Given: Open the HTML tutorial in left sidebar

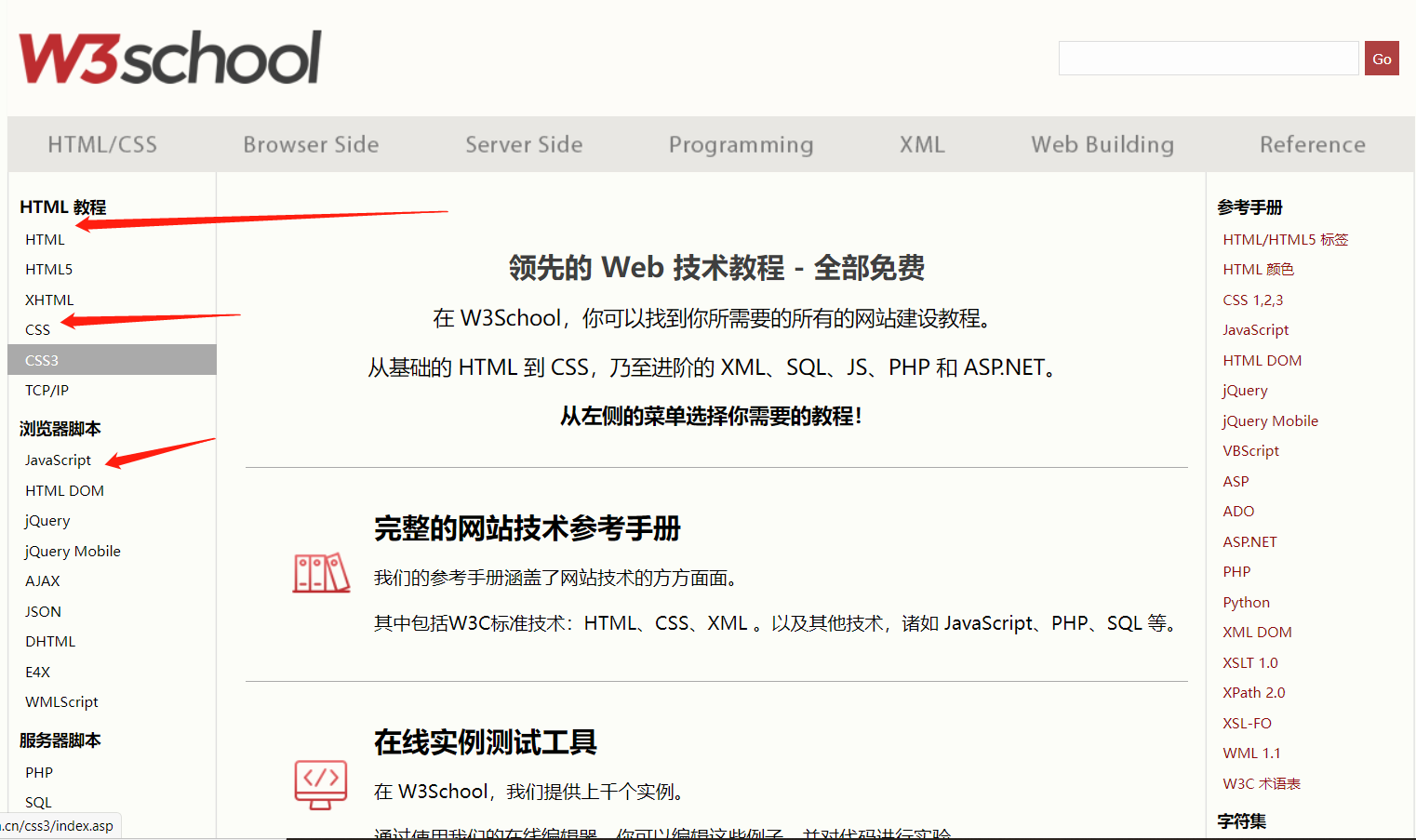Looking at the screenshot, I should (x=45, y=239).
